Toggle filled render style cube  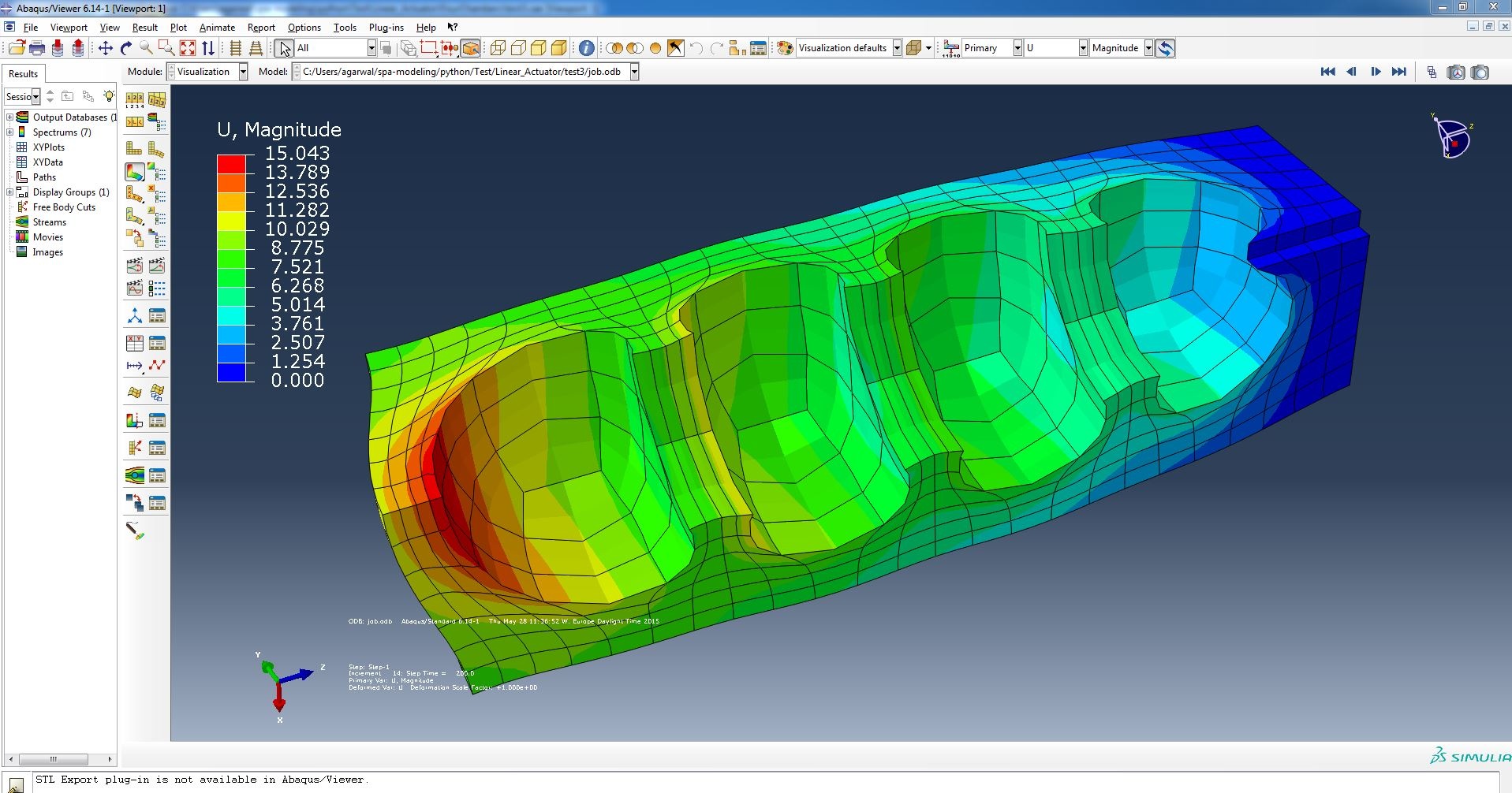click(539, 48)
